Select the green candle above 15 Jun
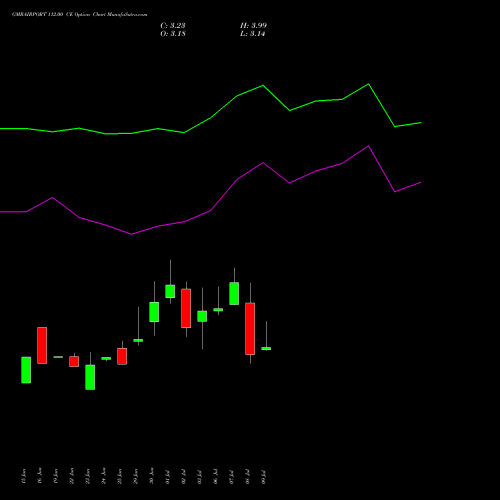This screenshot has height=500, width=500. coord(26,370)
